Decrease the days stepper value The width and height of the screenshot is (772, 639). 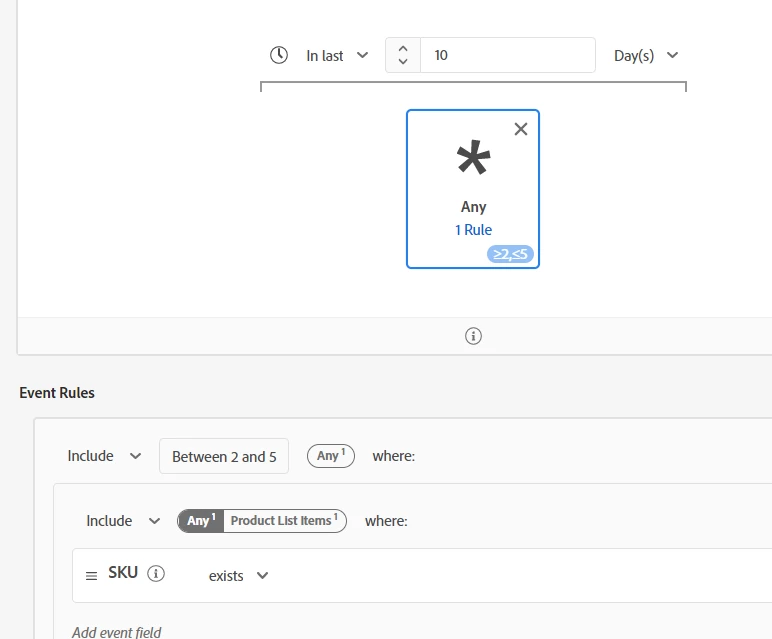coord(403,61)
